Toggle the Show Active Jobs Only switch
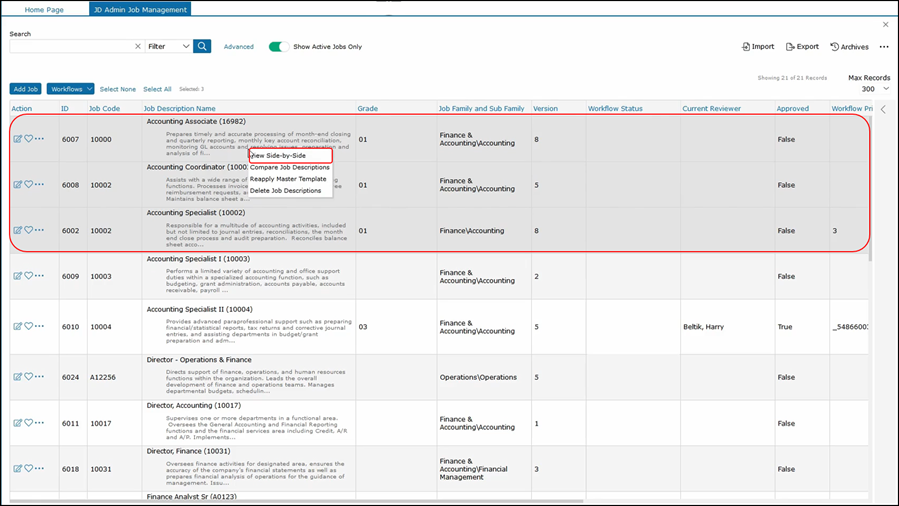Screen dimensions: 899x506 point(278,47)
